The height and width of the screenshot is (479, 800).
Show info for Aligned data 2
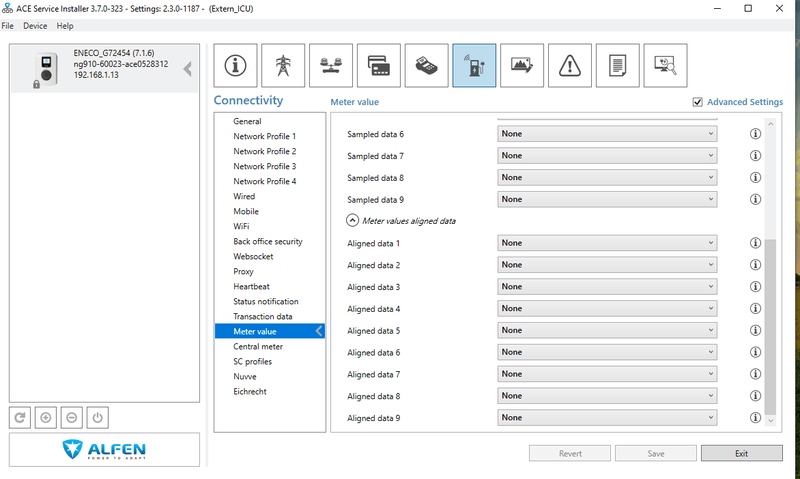pyautogui.click(x=756, y=265)
